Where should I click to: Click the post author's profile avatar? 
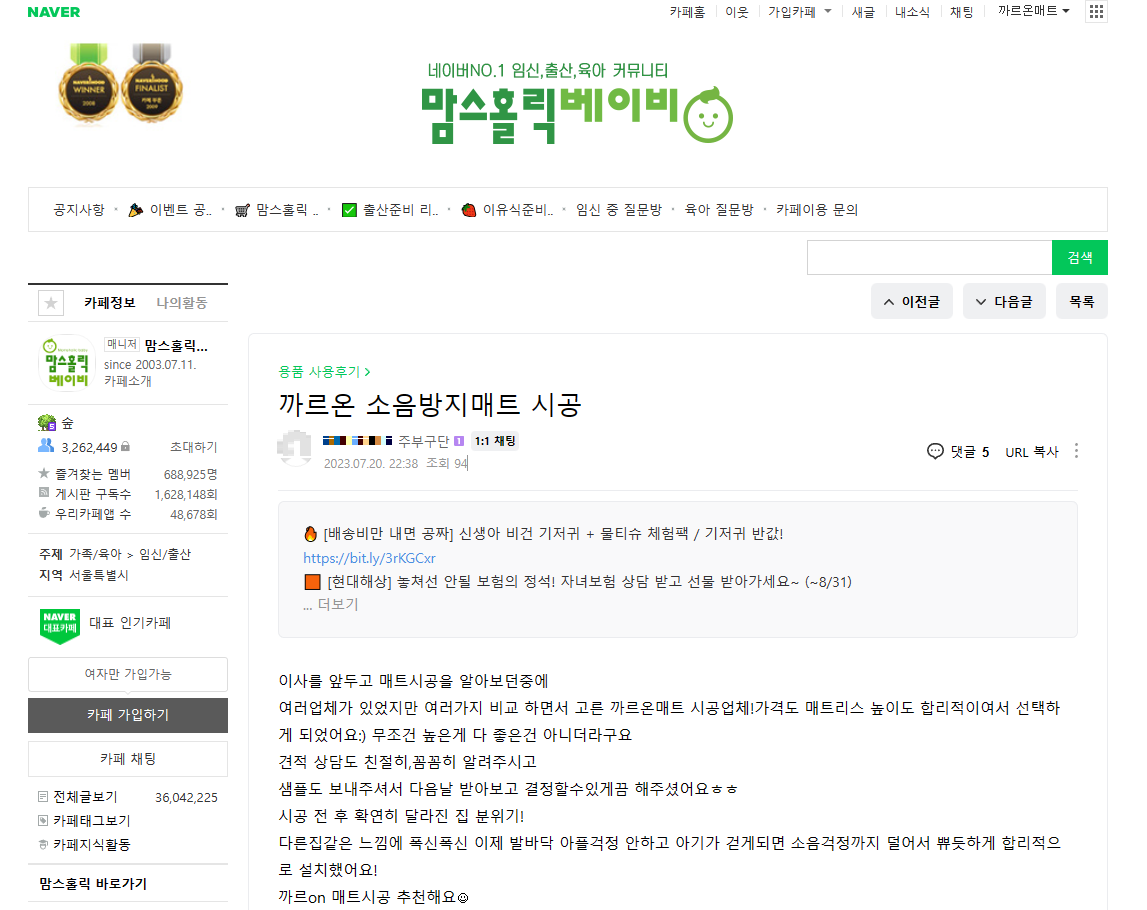click(x=295, y=447)
